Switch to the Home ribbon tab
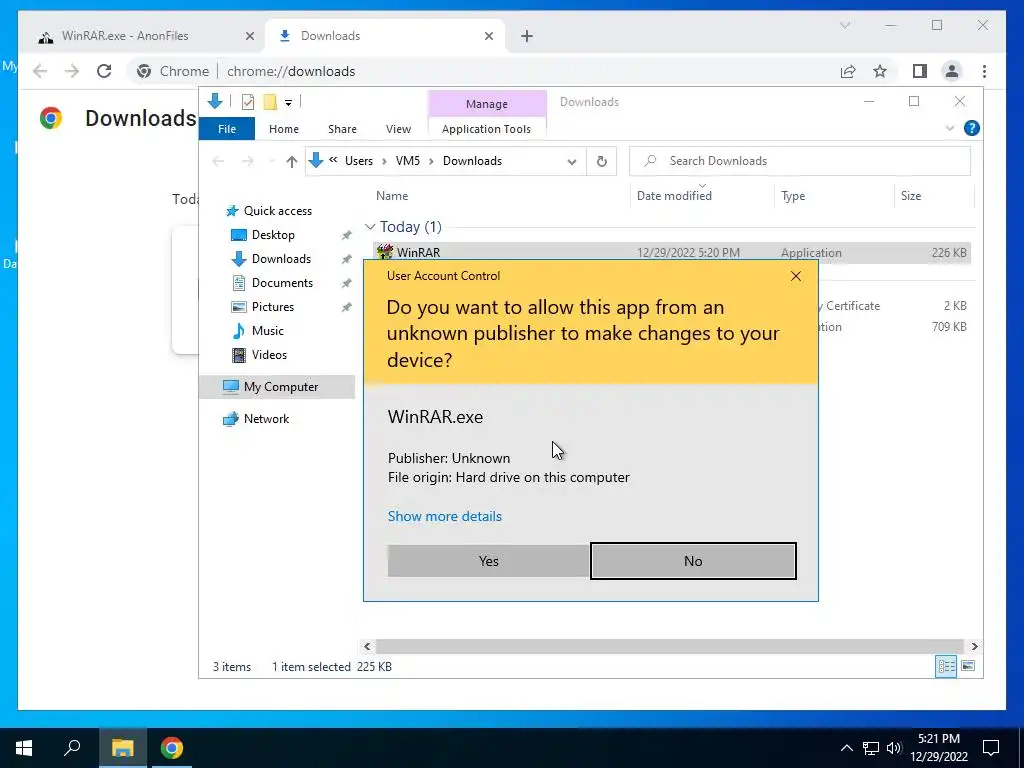Viewport: 1024px width, 768px height. (283, 129)
